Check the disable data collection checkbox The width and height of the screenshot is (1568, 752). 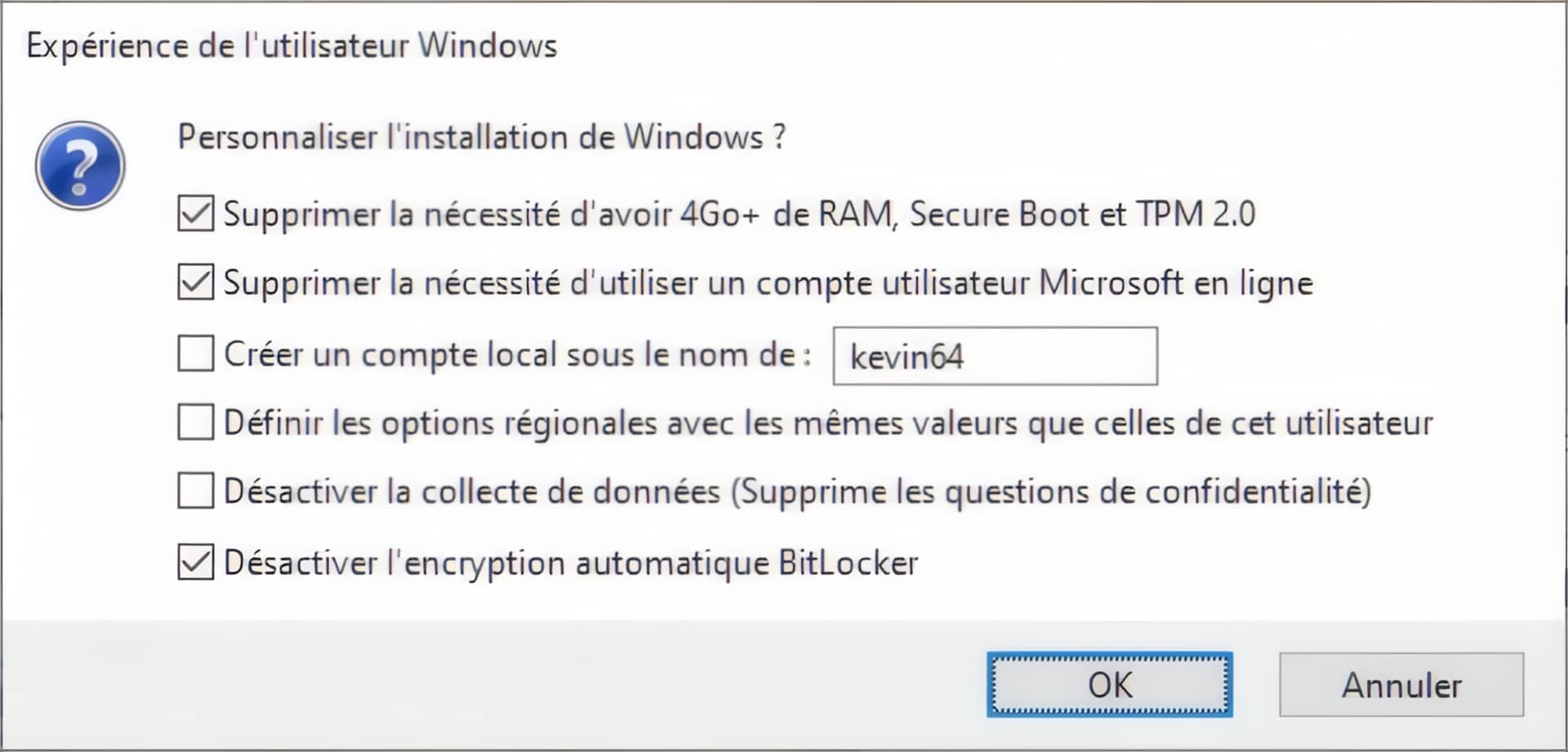(x=196, y=492)
